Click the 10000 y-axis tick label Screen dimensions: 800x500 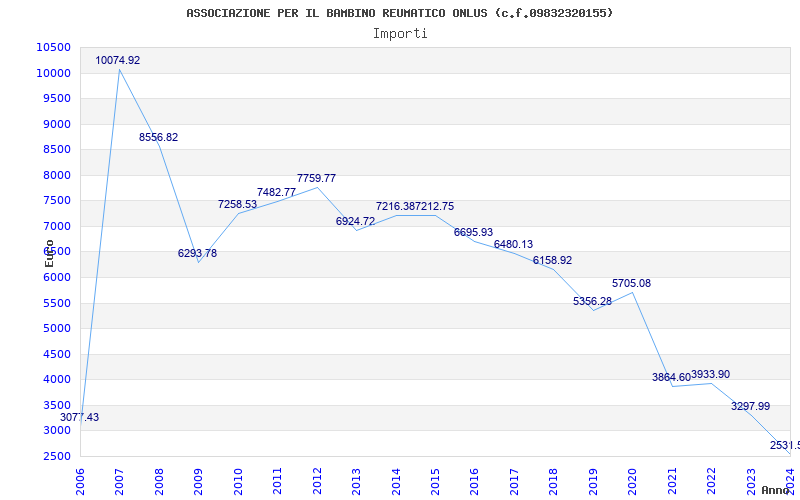coord(54,73)
